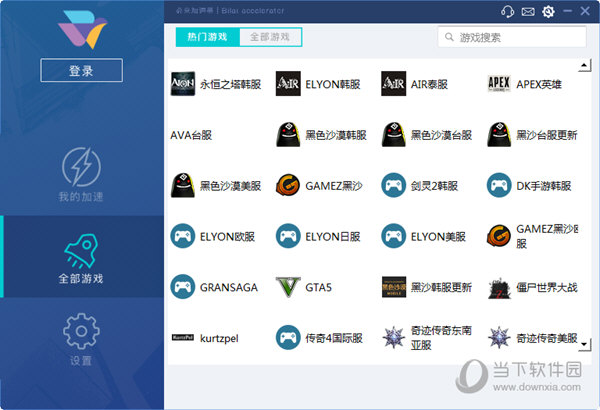Viewport: 600px width, 410px height.
Task: Select 我的加速 lightning icon in sidebar
Action: [82, 165]
